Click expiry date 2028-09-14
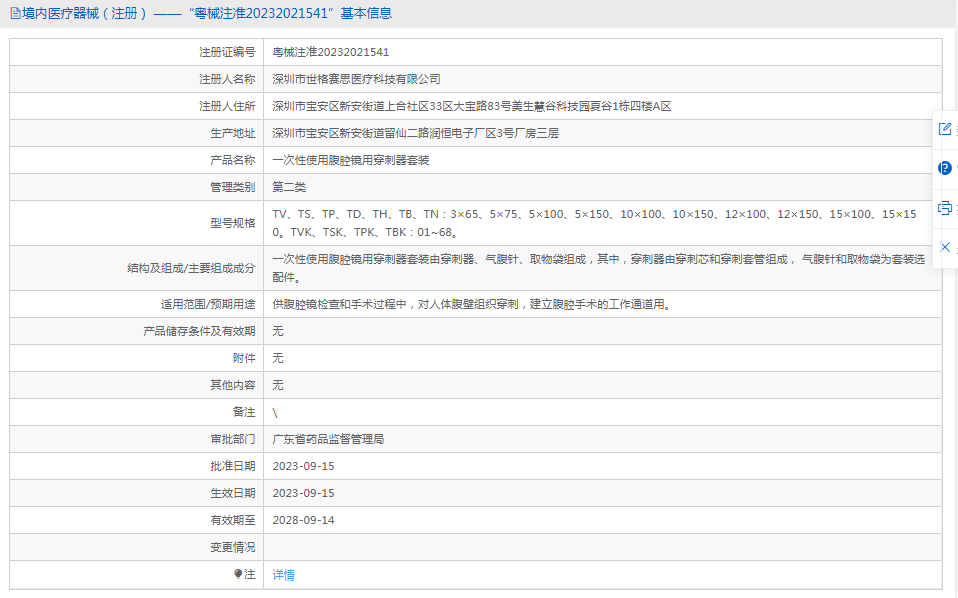The height and width of the screenshot is (598, 958). [303, 520]
